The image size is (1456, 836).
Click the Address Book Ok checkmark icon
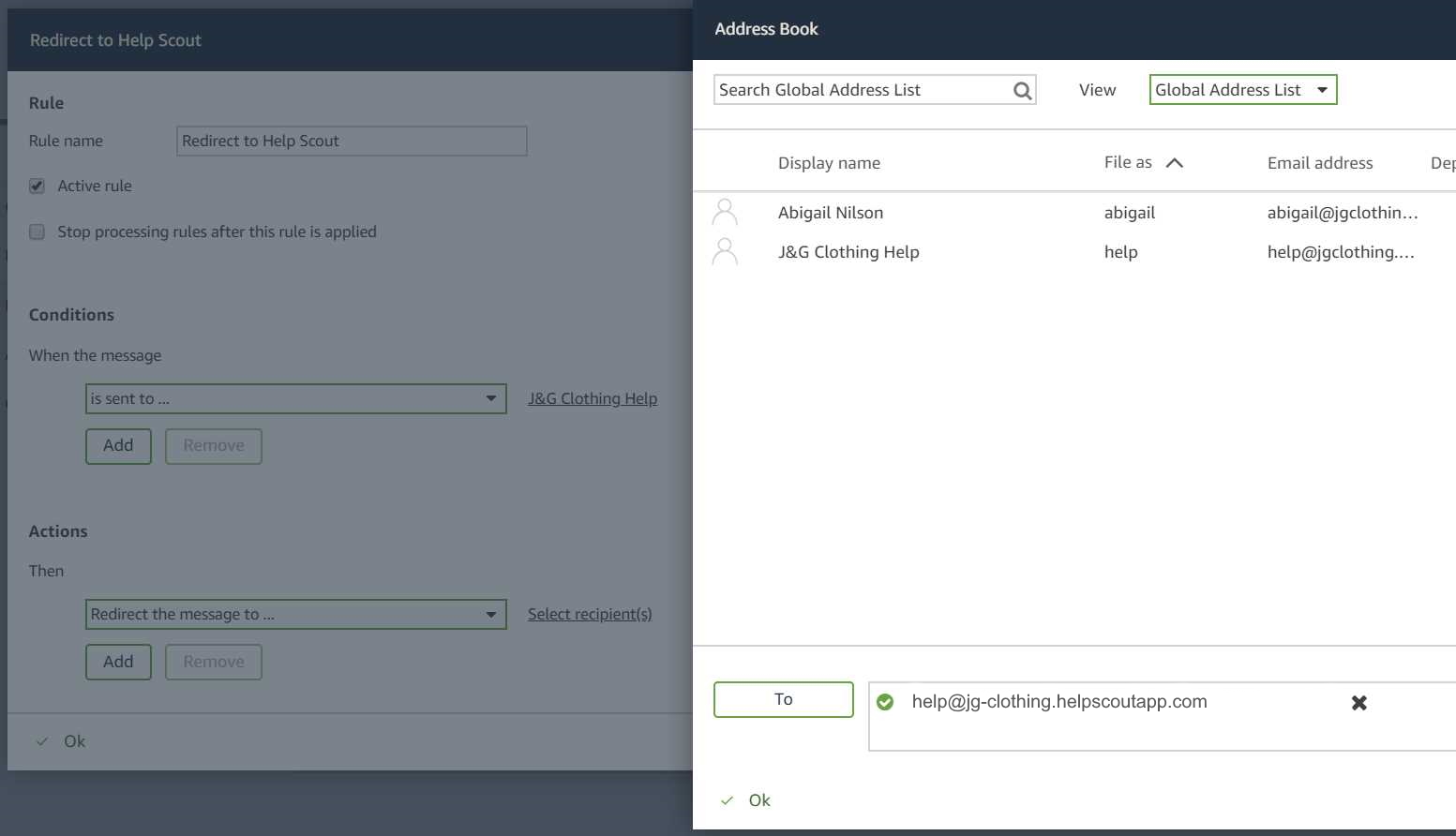pos(728,800)
